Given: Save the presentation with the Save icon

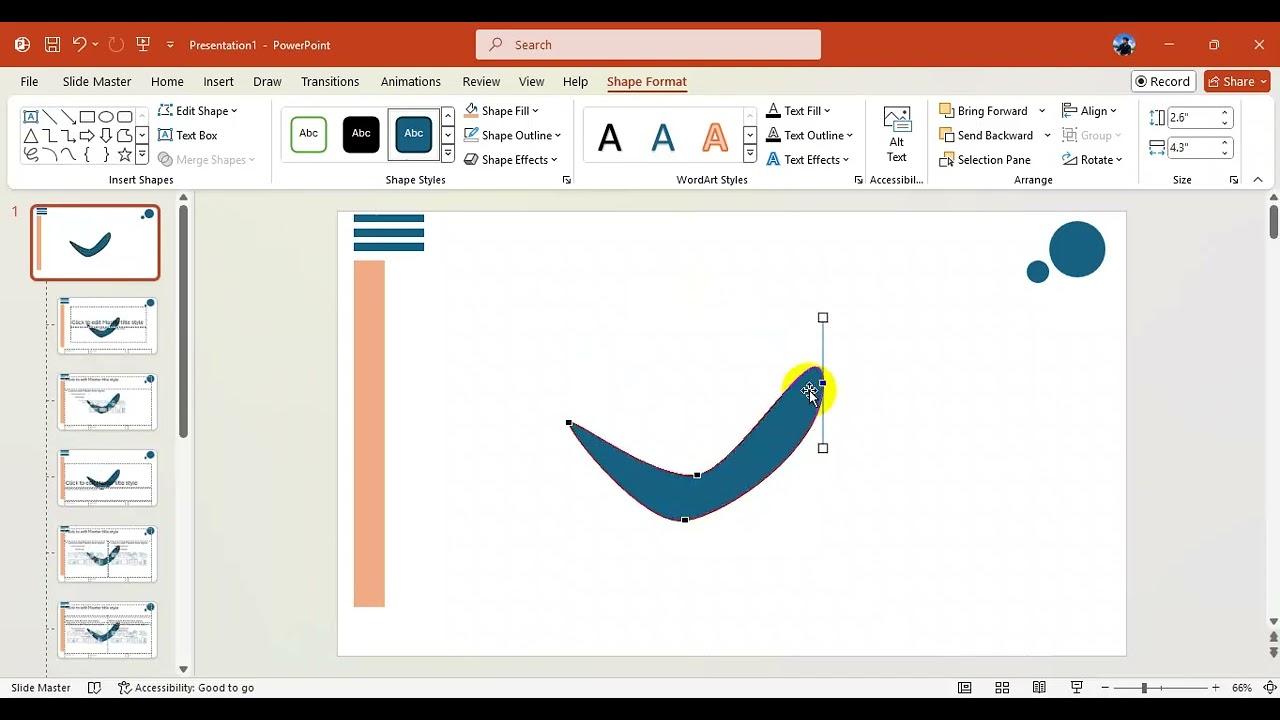Looking at the screenshot, I should point(52,45).
